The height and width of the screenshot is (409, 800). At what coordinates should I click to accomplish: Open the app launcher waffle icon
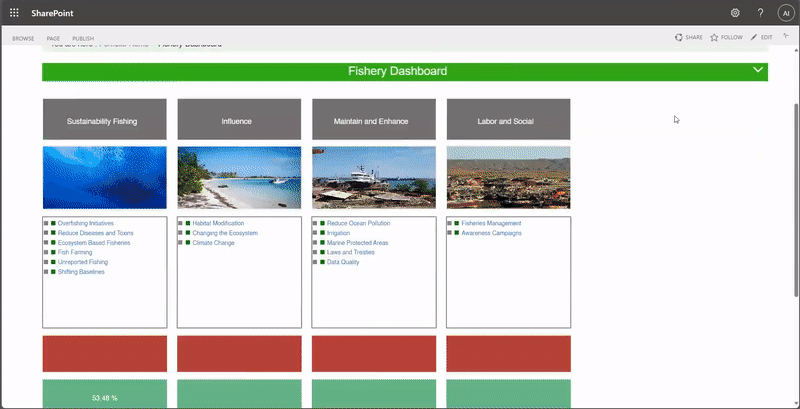(14, 13)
